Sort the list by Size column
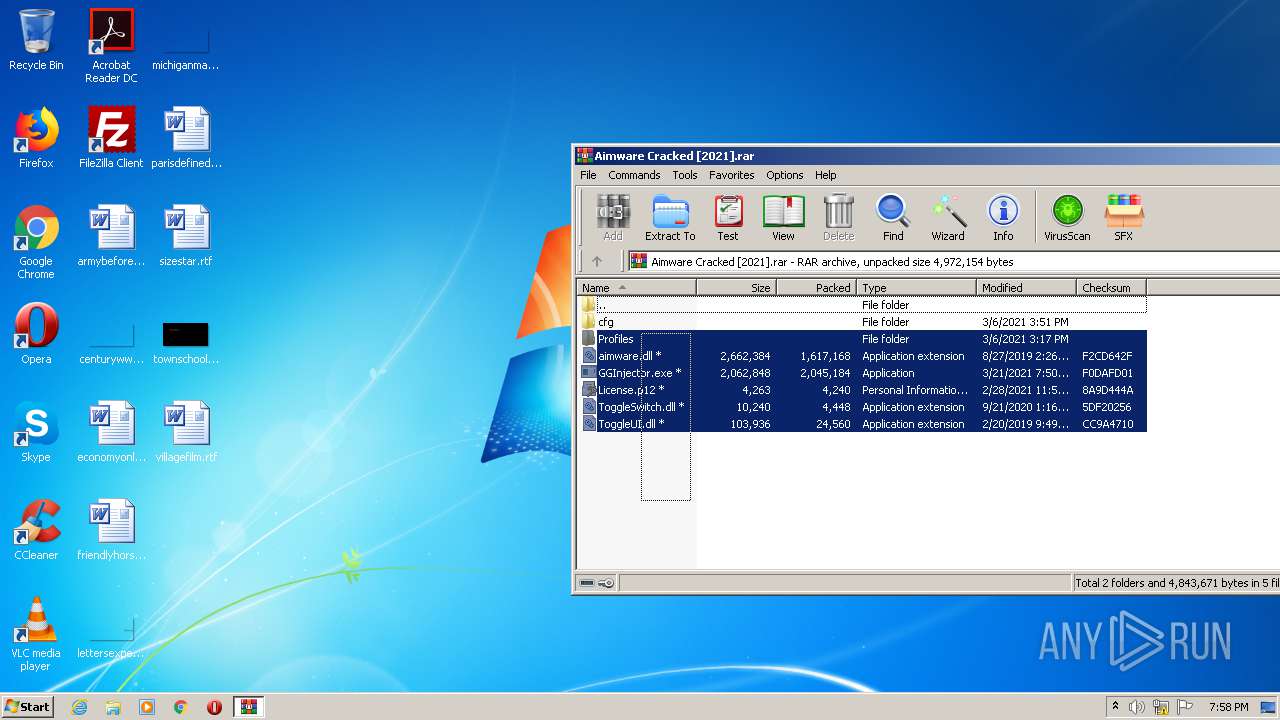 point(736,288)
